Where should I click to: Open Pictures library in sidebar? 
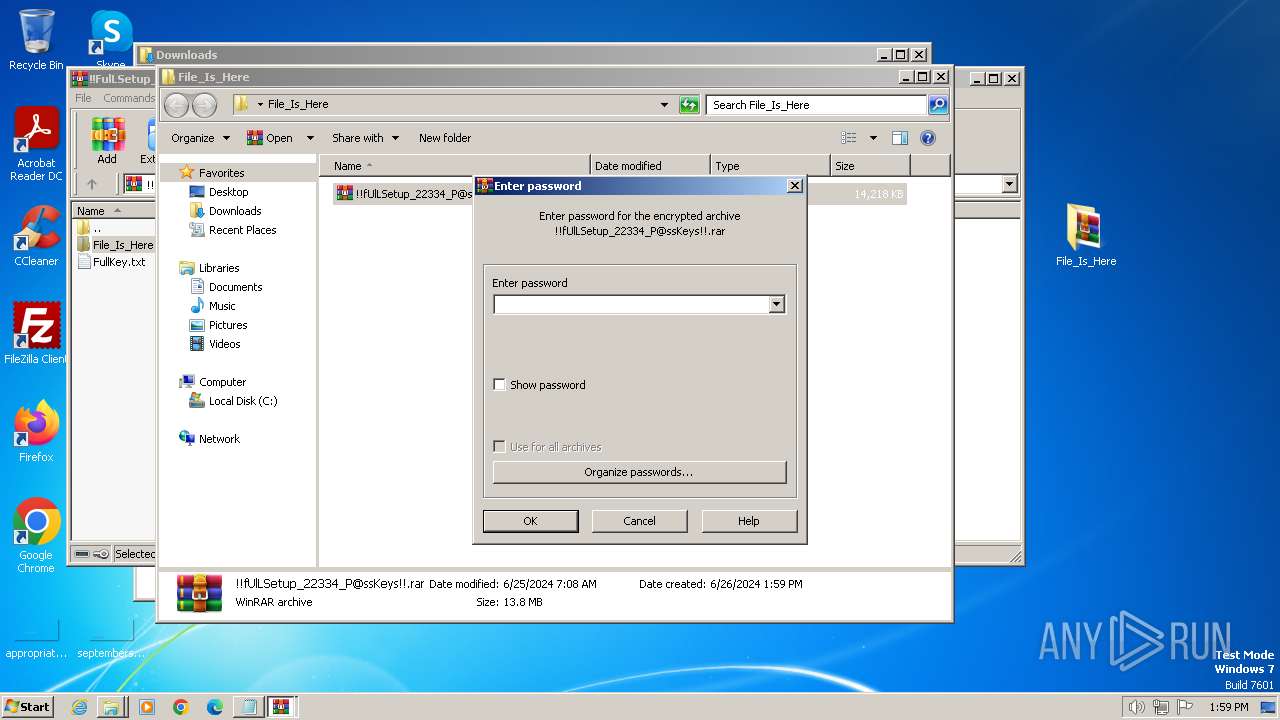coord(228,325)
